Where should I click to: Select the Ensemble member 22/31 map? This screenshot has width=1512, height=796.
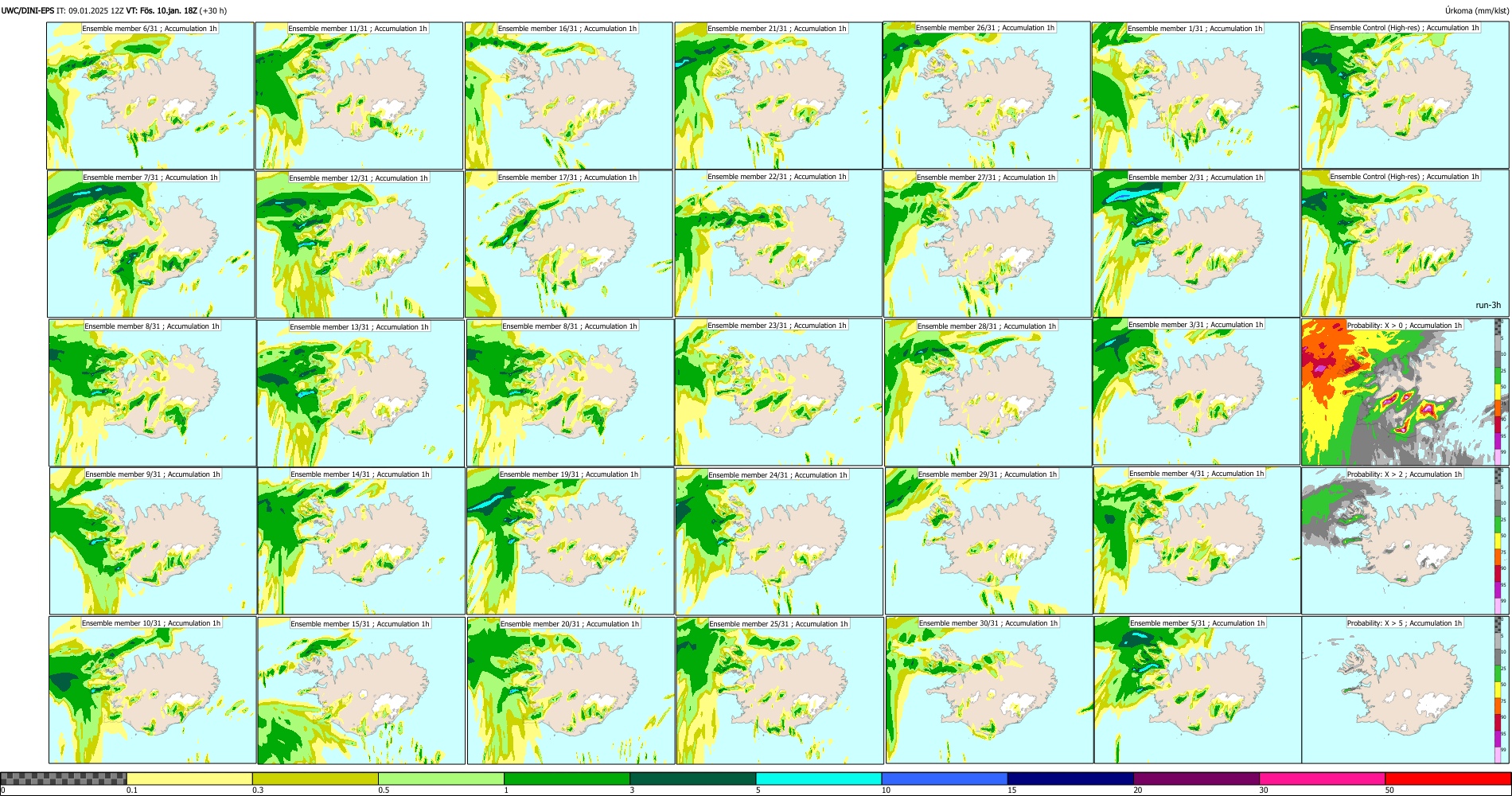778,244
